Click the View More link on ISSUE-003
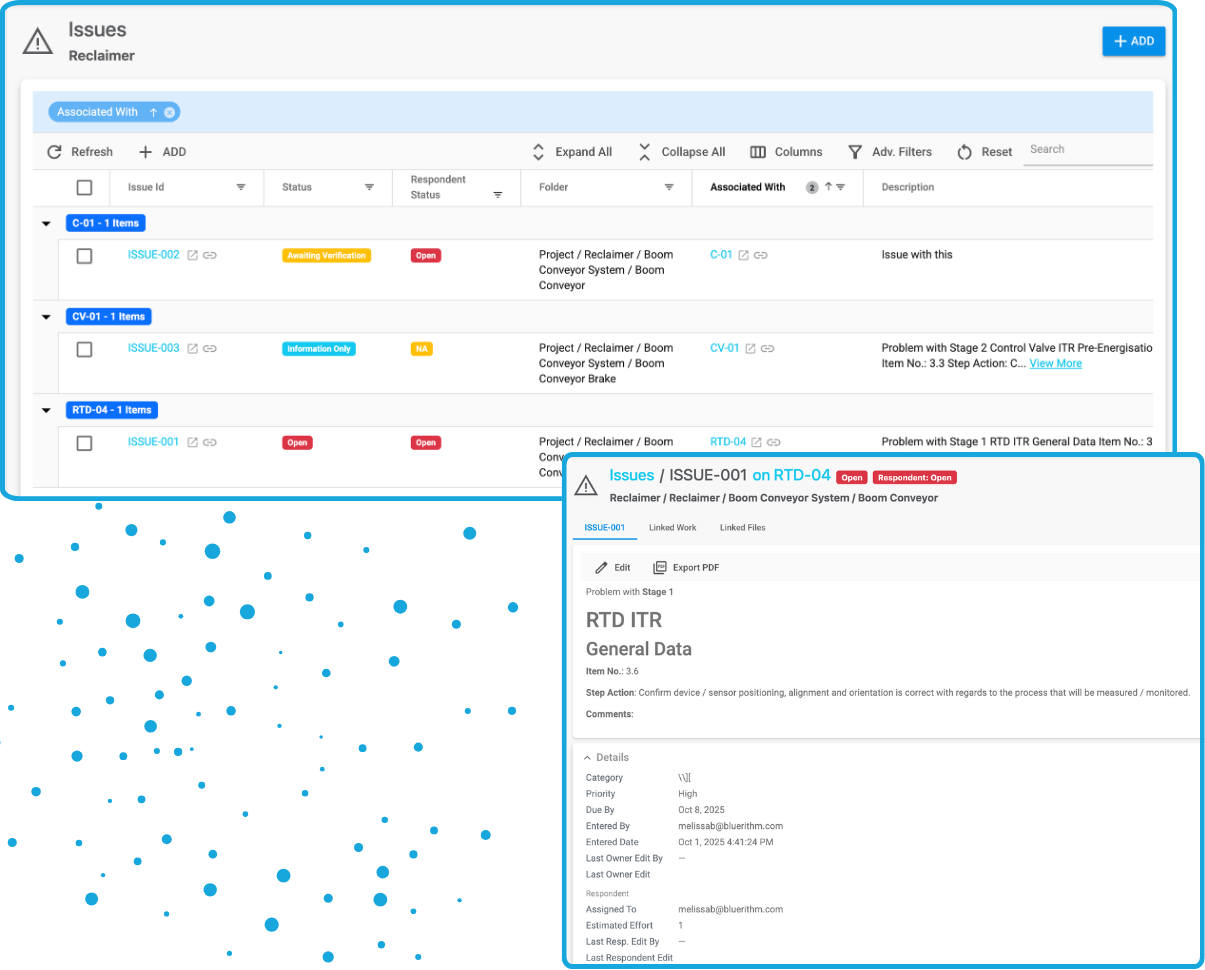 coord(1055,363)
